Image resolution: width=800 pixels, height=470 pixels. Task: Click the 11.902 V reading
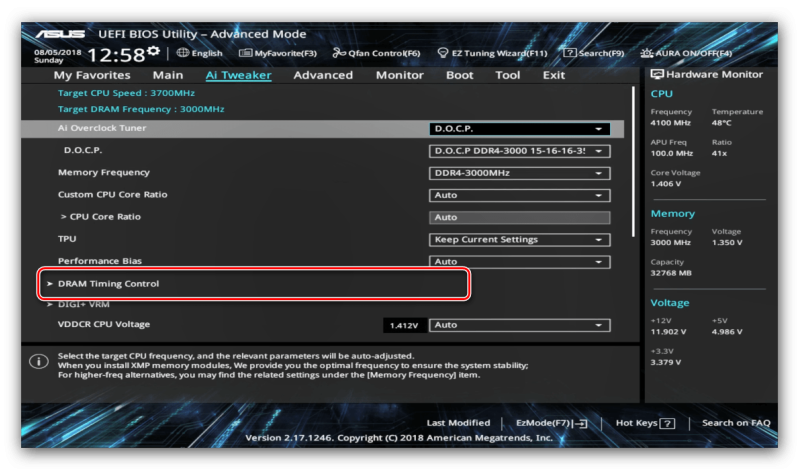pyautogui.click(x=668, y=332)
